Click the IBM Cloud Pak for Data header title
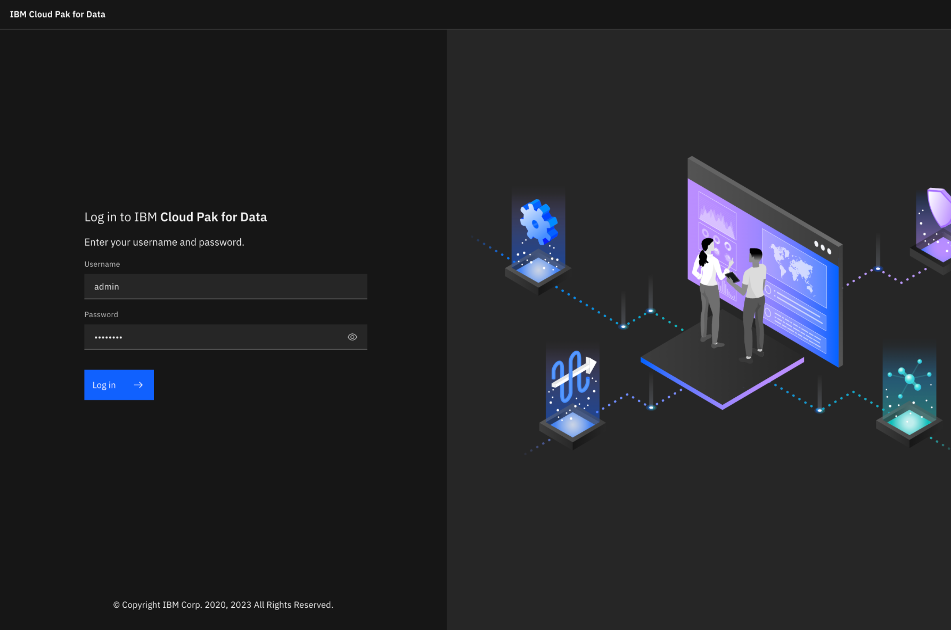Screen dimensions: 952x630 (x=57, y=14)
